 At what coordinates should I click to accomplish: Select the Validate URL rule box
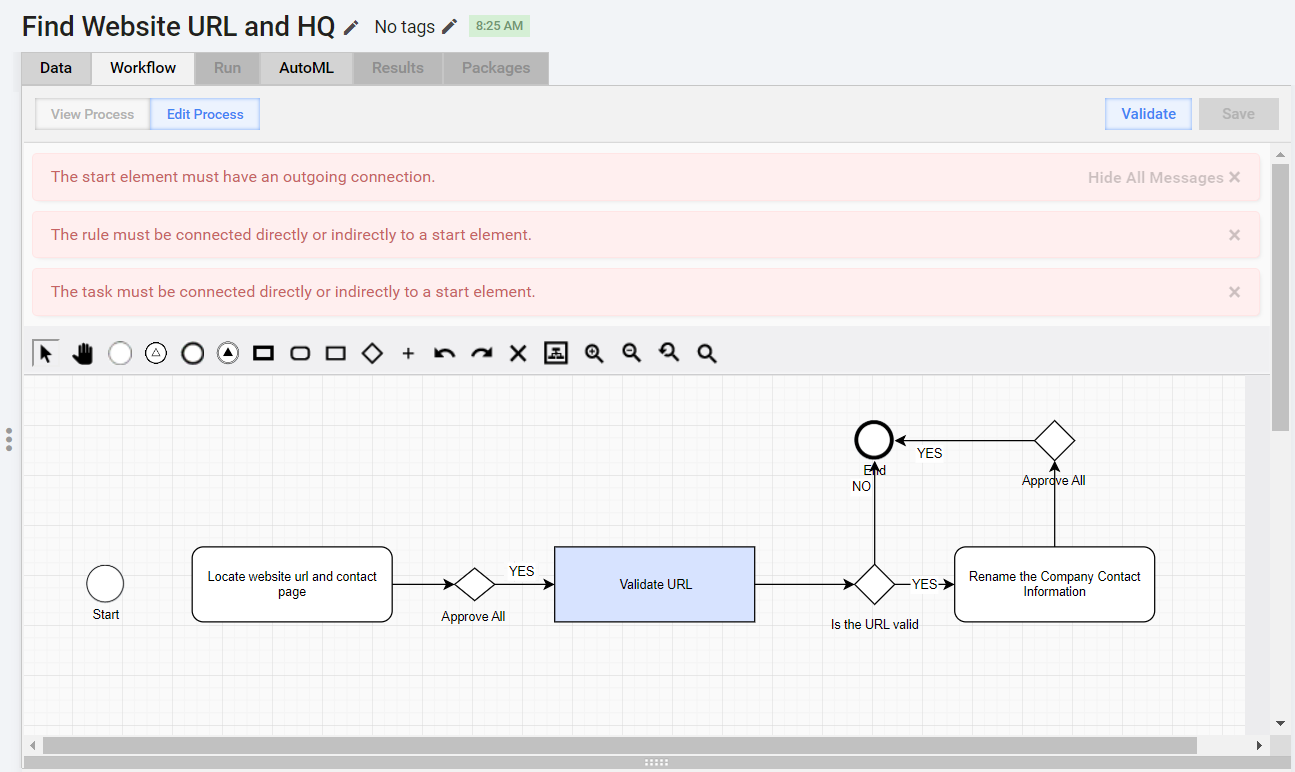point(655,584)
